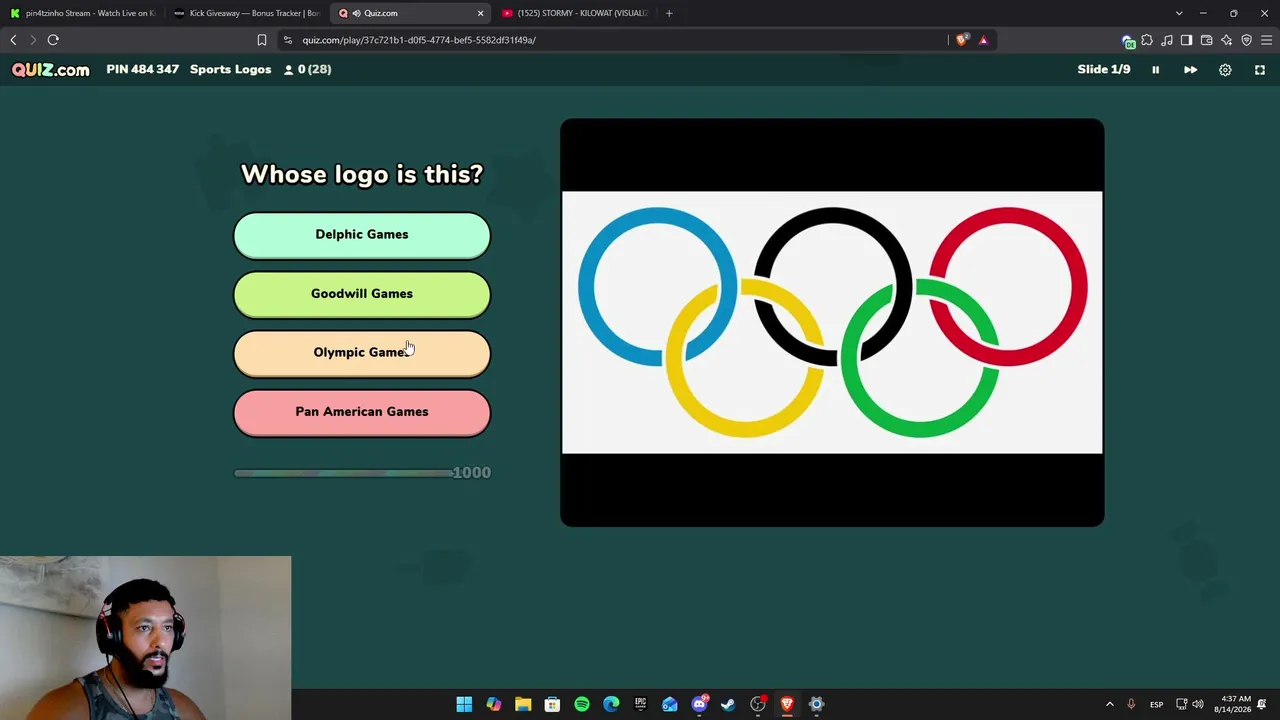Choose the Goodwill Games answer
The height and width of the screenshot is (720, 1280).
click(x=362, y=294)
